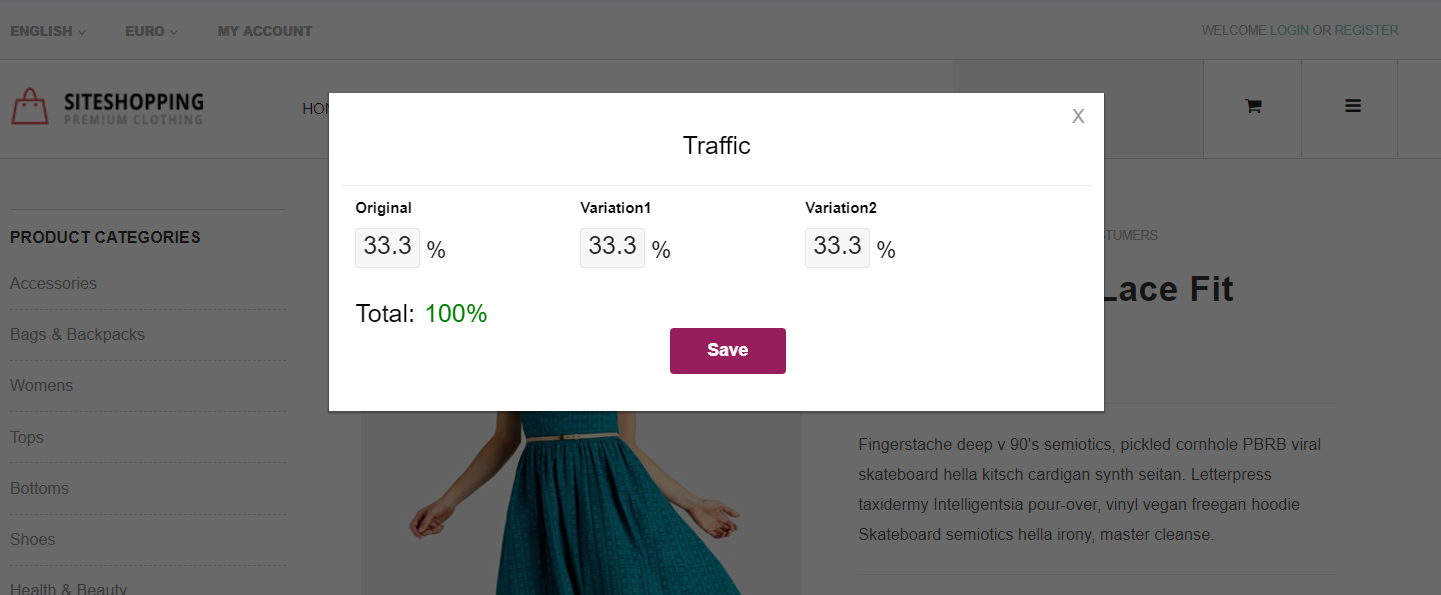Edit the Variation1 traffic percentage field
The width and height of the screenshot is (1441, 595).
point(612,247)
